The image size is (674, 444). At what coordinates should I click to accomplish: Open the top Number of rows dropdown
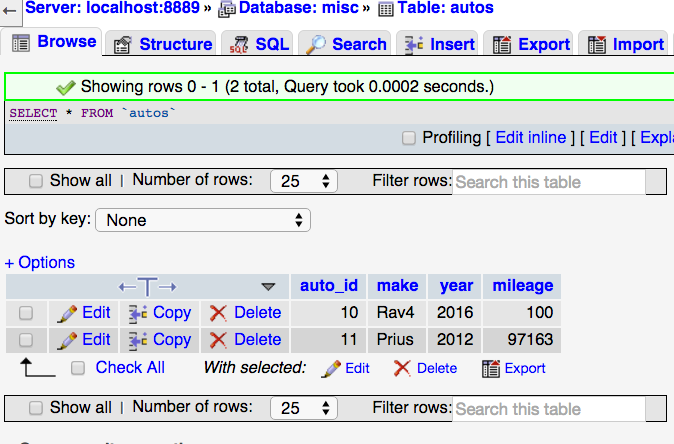click(x=304, y=181)
